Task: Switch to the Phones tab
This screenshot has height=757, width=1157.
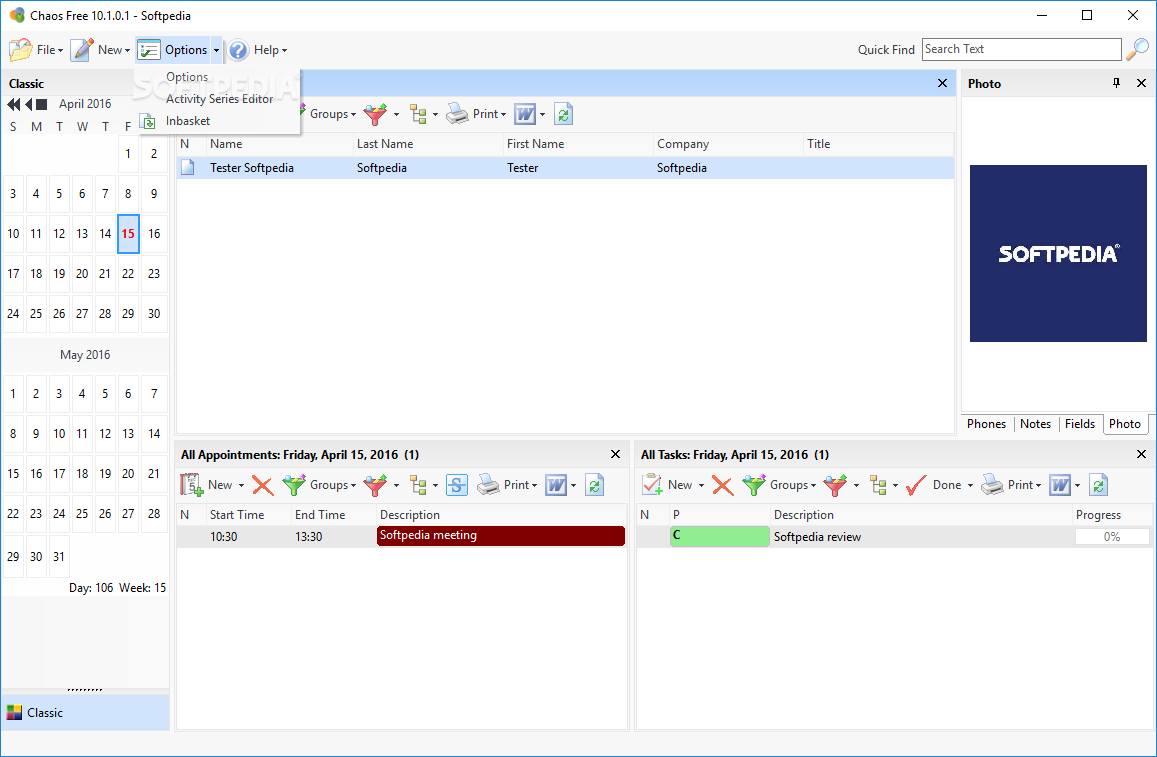Action: point(987,424)
